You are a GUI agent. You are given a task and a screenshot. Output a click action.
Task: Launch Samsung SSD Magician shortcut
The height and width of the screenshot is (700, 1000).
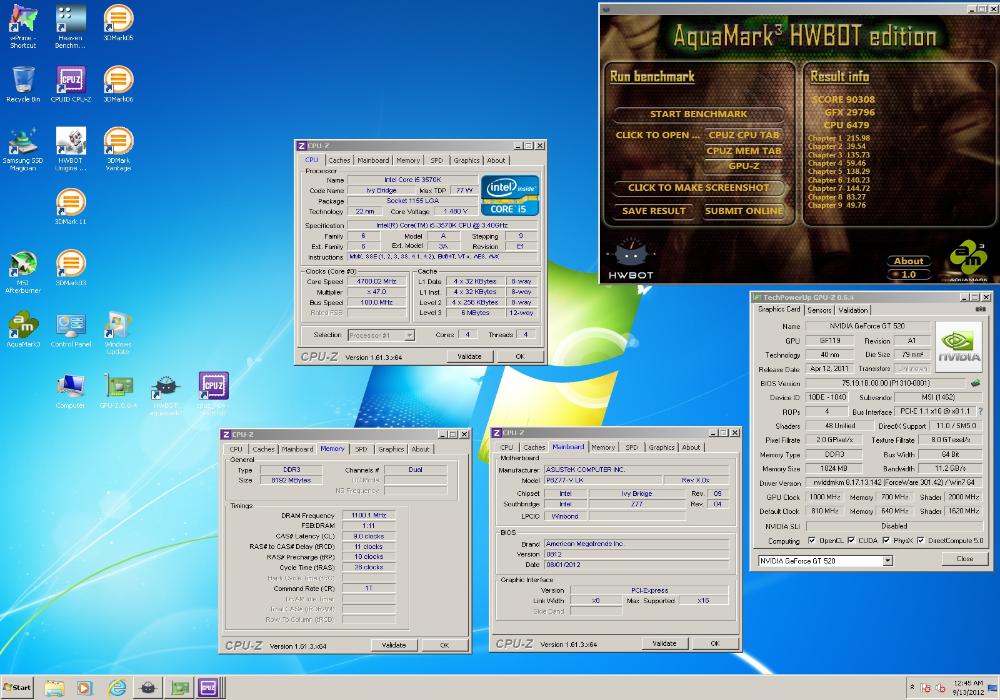point(23,149)
